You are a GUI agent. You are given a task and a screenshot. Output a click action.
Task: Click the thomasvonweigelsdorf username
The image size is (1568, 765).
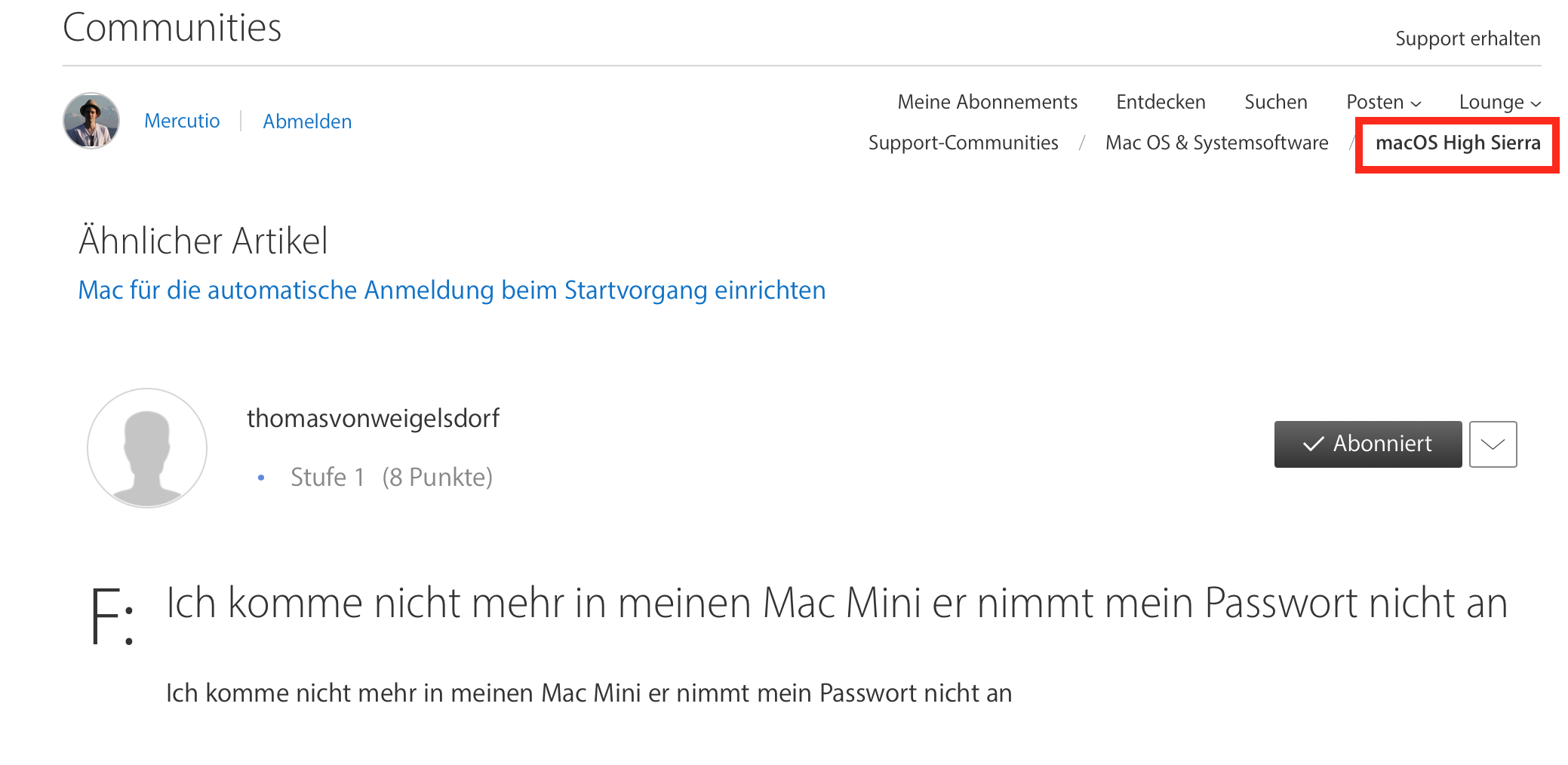(x=373, y=419)
